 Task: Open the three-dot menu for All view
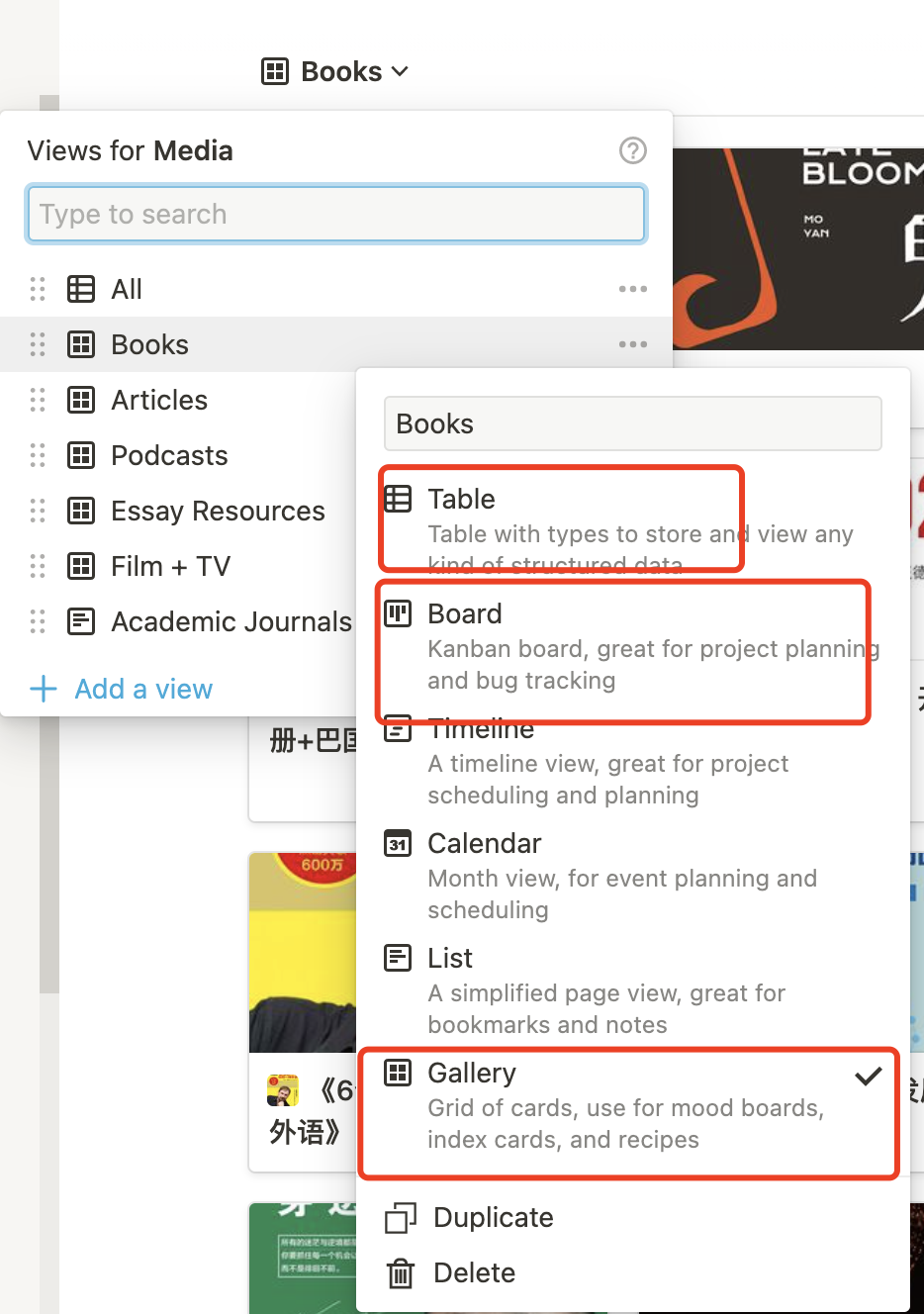(x=632, y=289)
